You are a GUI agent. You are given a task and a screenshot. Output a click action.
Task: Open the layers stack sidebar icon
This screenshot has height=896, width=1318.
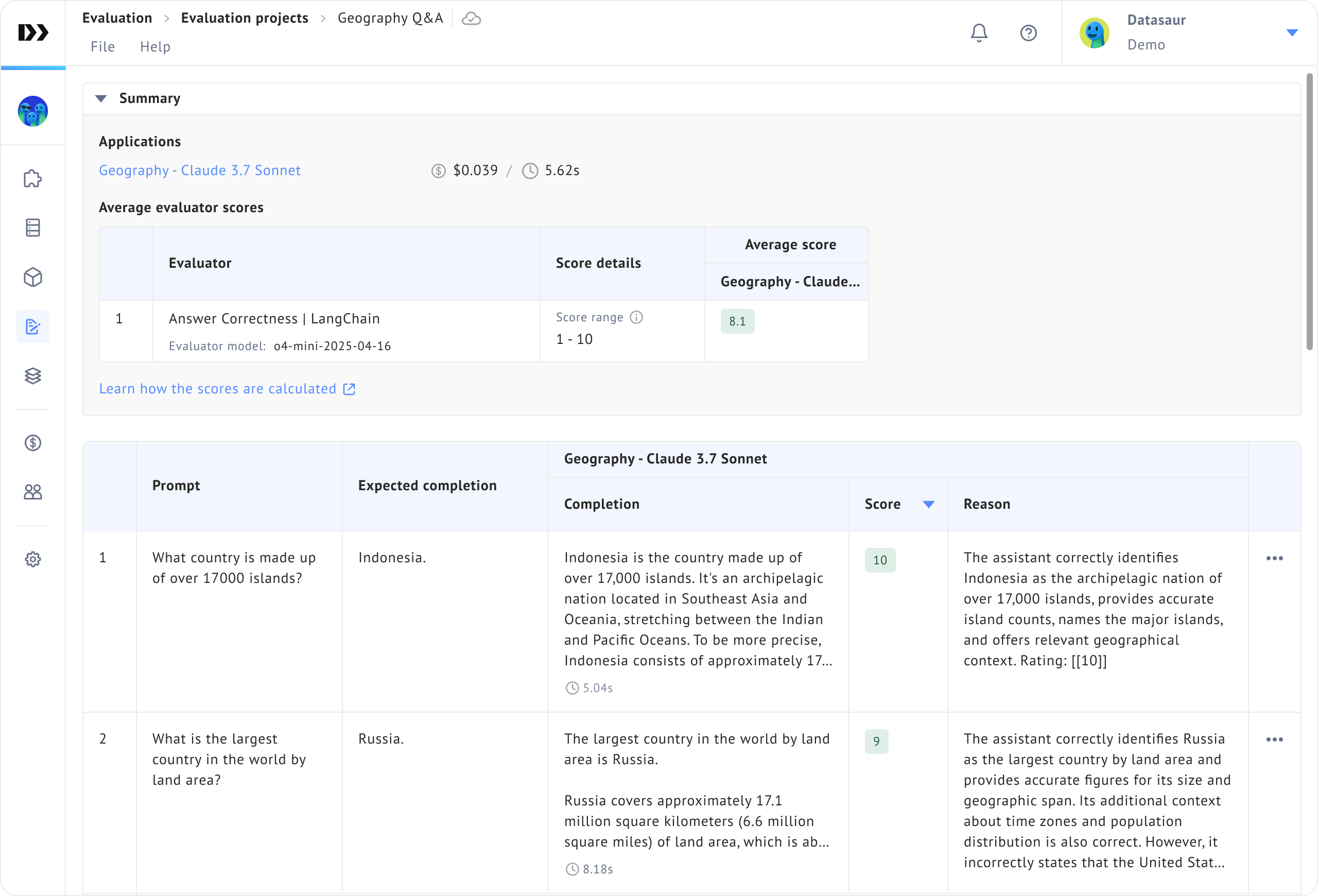[33, 376]
